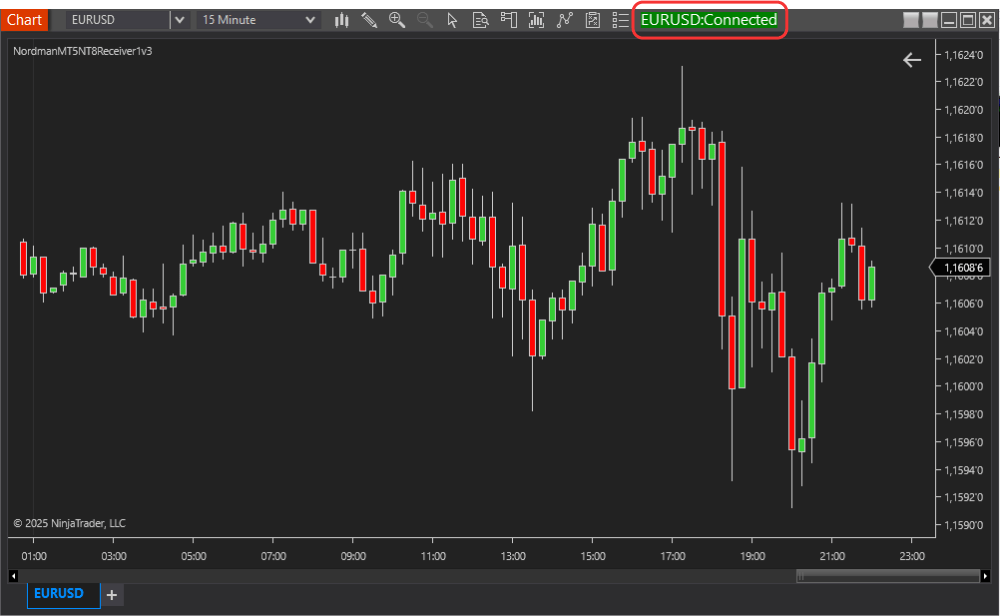This screenshot has width=1000, height=616.
Task: Collapse the price axis with the back arrow
Action: (x=912, y=59)
